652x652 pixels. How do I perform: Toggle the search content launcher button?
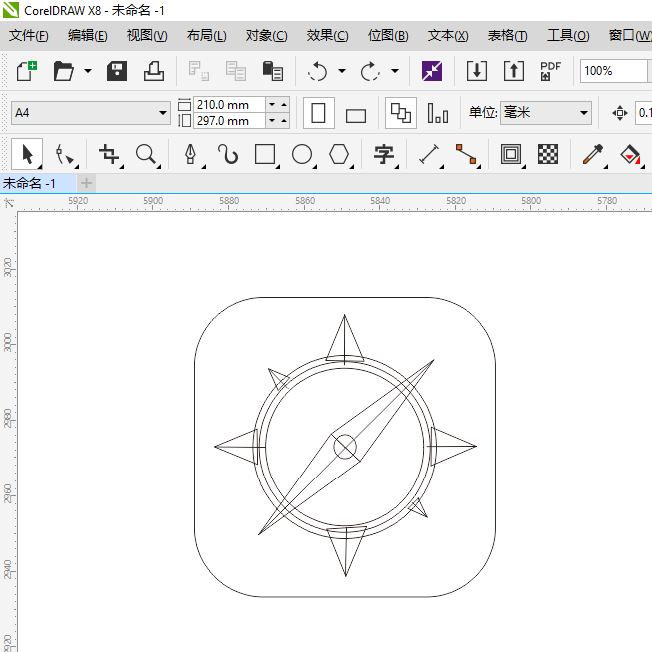point(432,71)
